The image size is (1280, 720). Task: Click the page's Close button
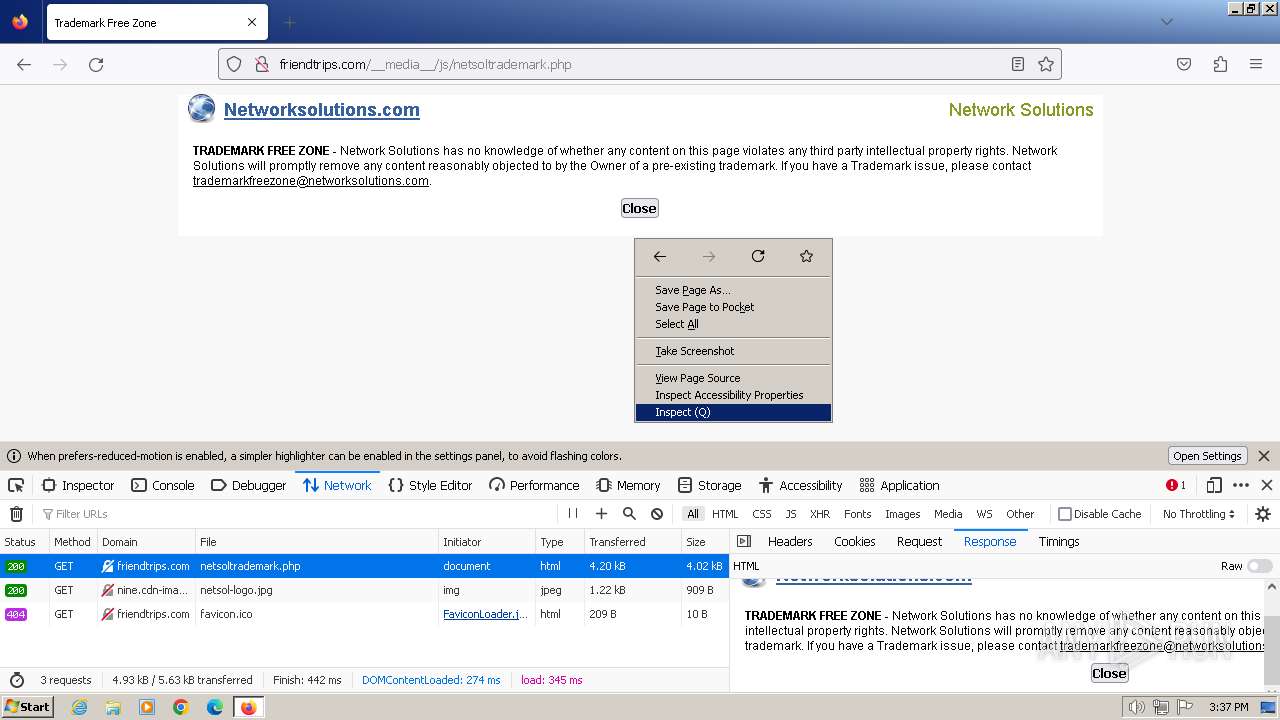click(x=639, y=208)
